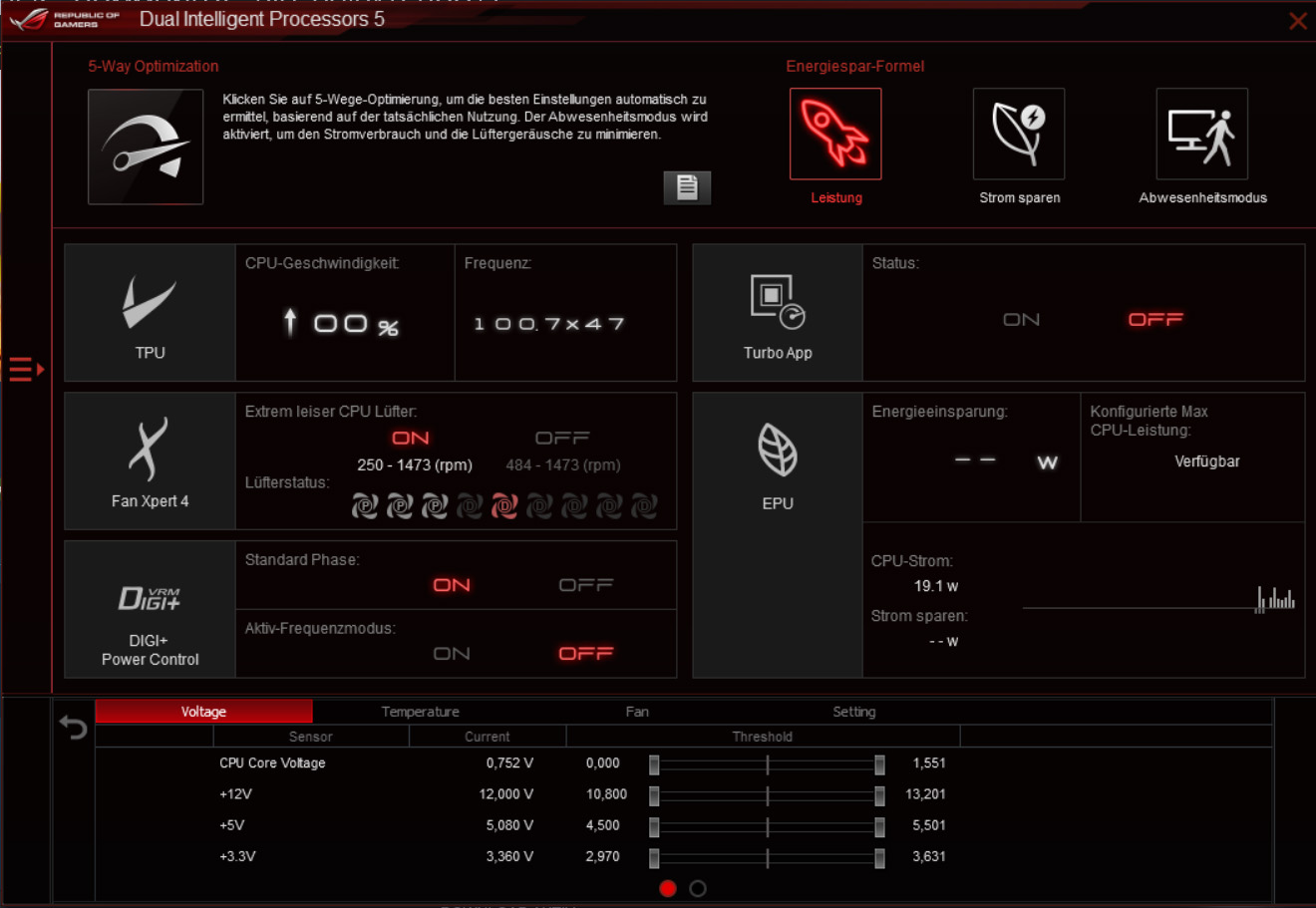Click the +5V upper threshold handle
The image size is (1316, 908).
[x=879, y=827]
